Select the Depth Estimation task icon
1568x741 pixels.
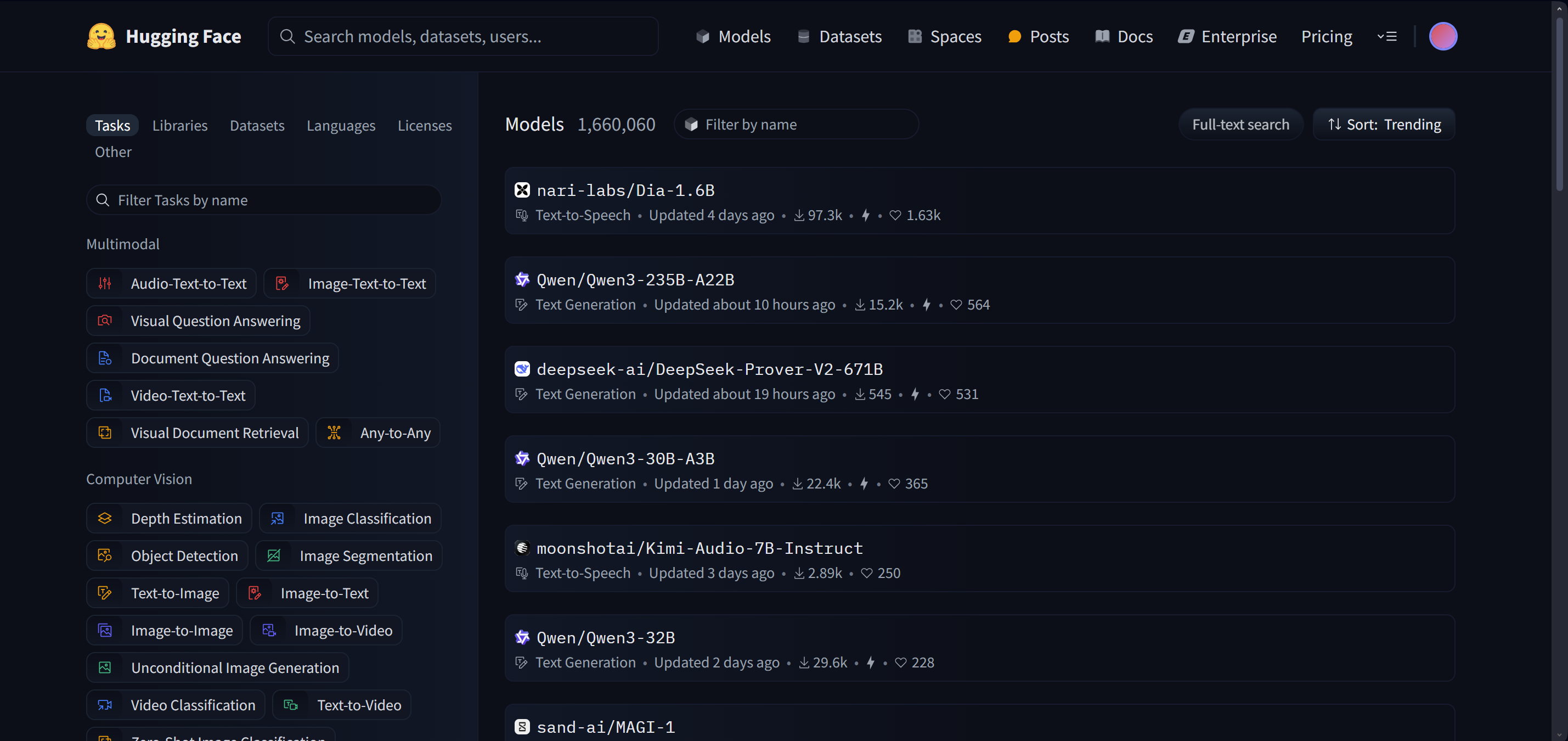[105, 518]
